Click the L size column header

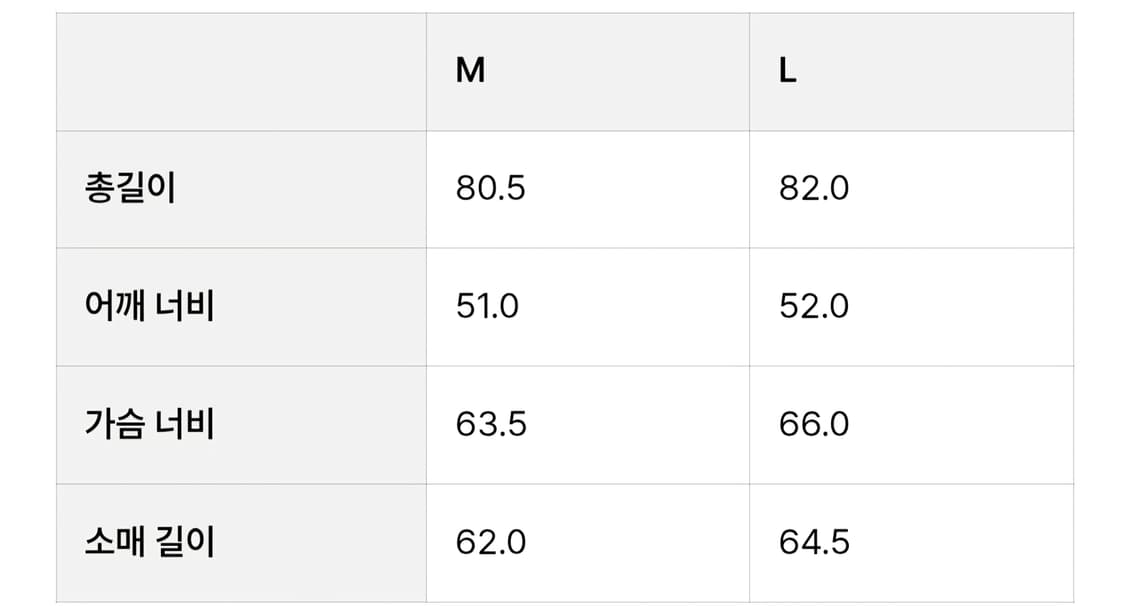click(x=788, y=71)
